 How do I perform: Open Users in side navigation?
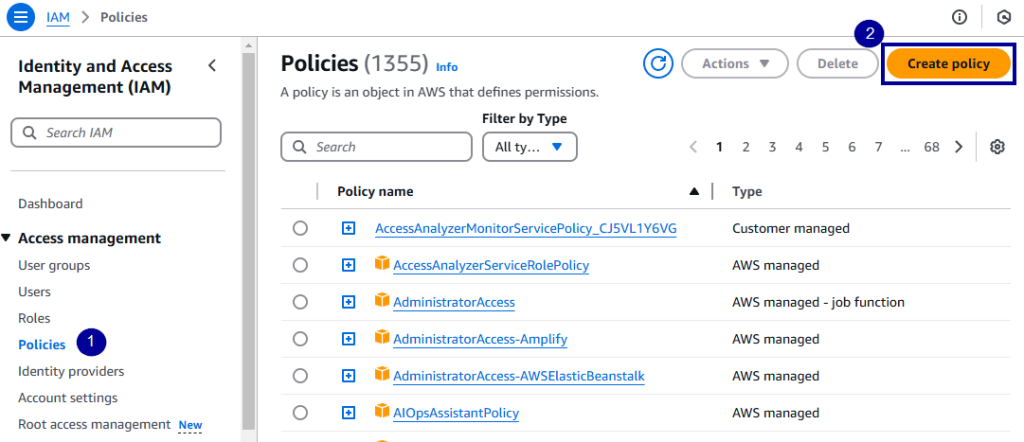(x=35, y=292)
